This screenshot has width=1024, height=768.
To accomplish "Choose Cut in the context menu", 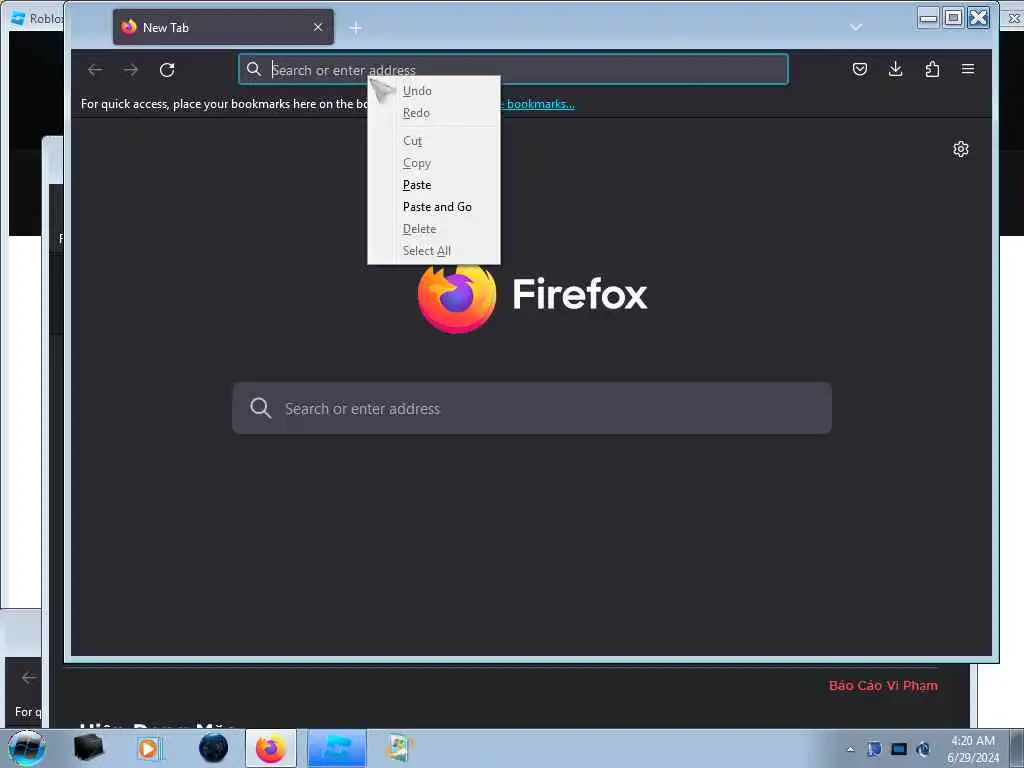I will (x=434, y=141).
